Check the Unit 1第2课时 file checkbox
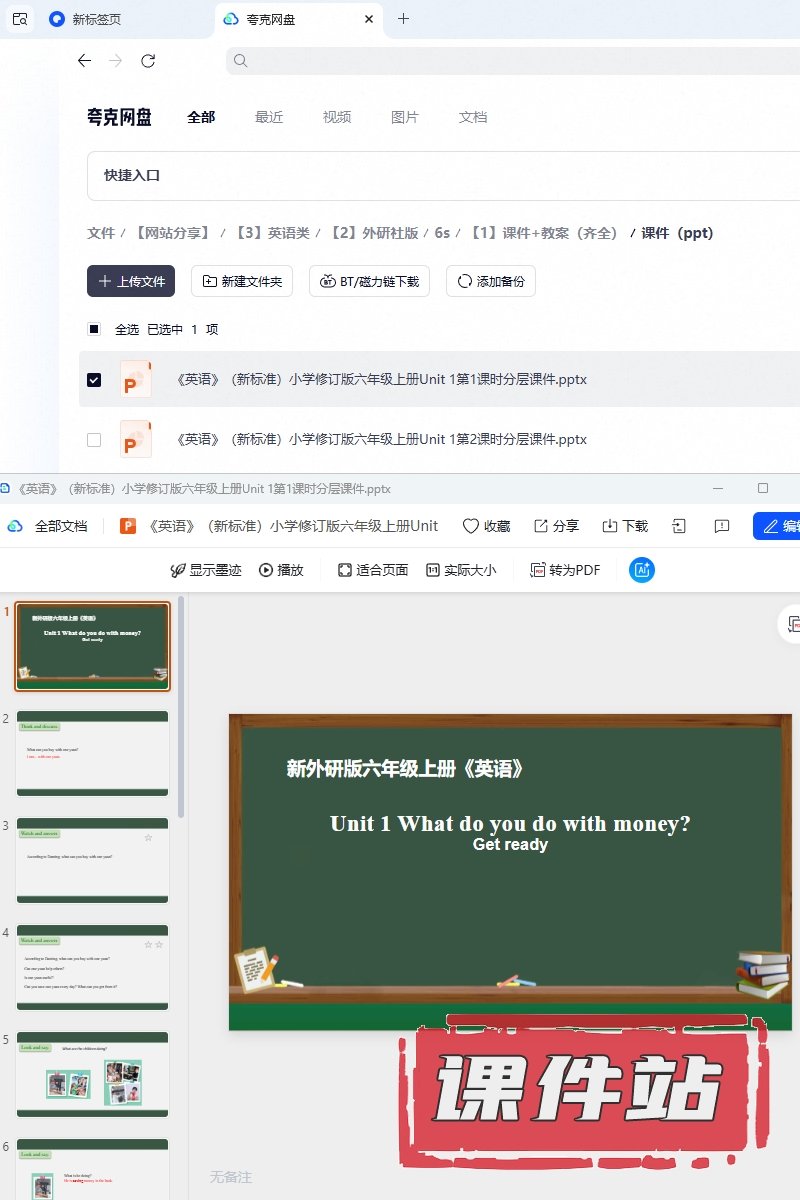This screenshot has height=1200, width=800. pyautogui.click(x=94, y=439)
